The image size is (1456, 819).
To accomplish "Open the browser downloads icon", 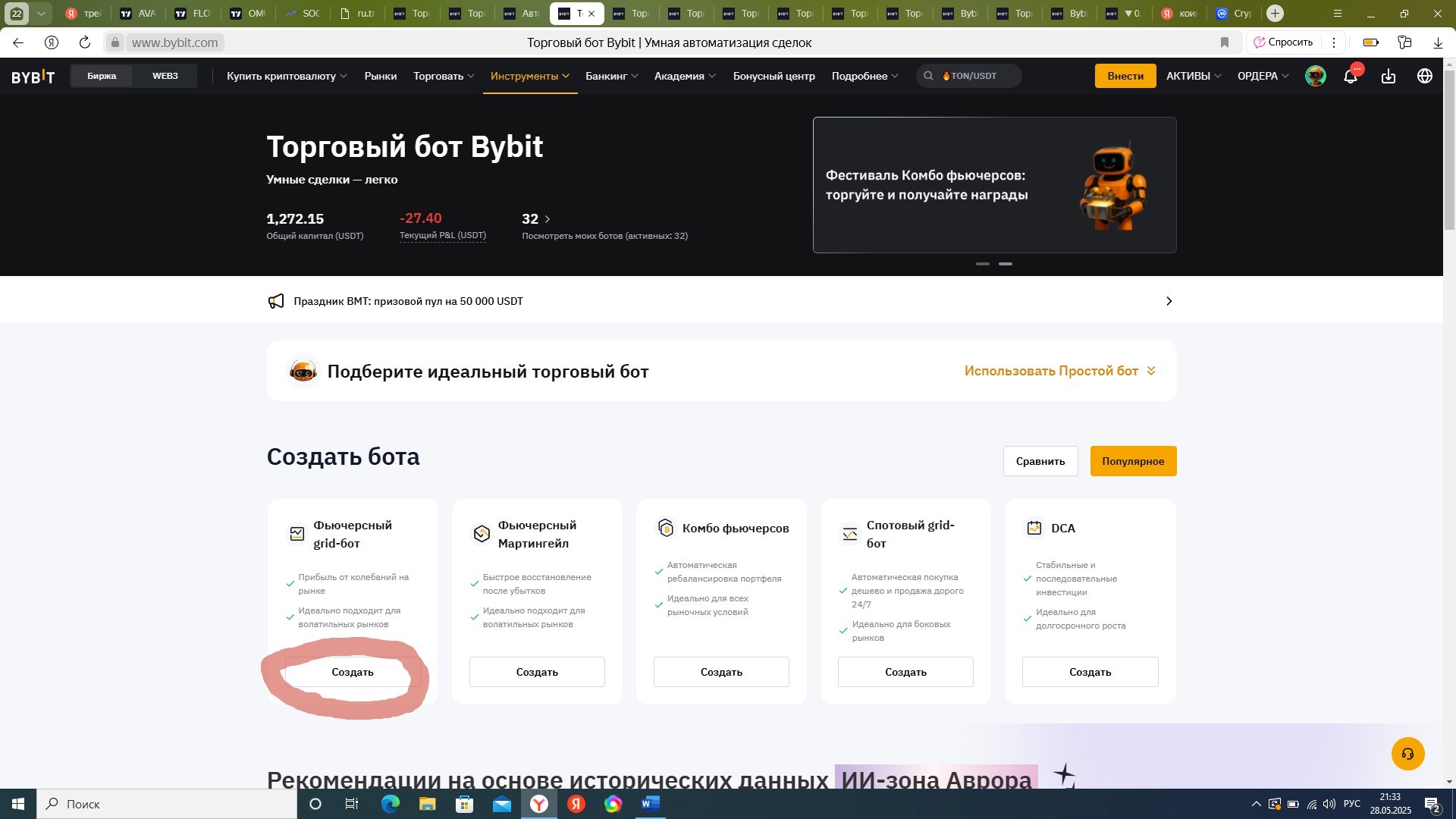I will point(1438,42).
